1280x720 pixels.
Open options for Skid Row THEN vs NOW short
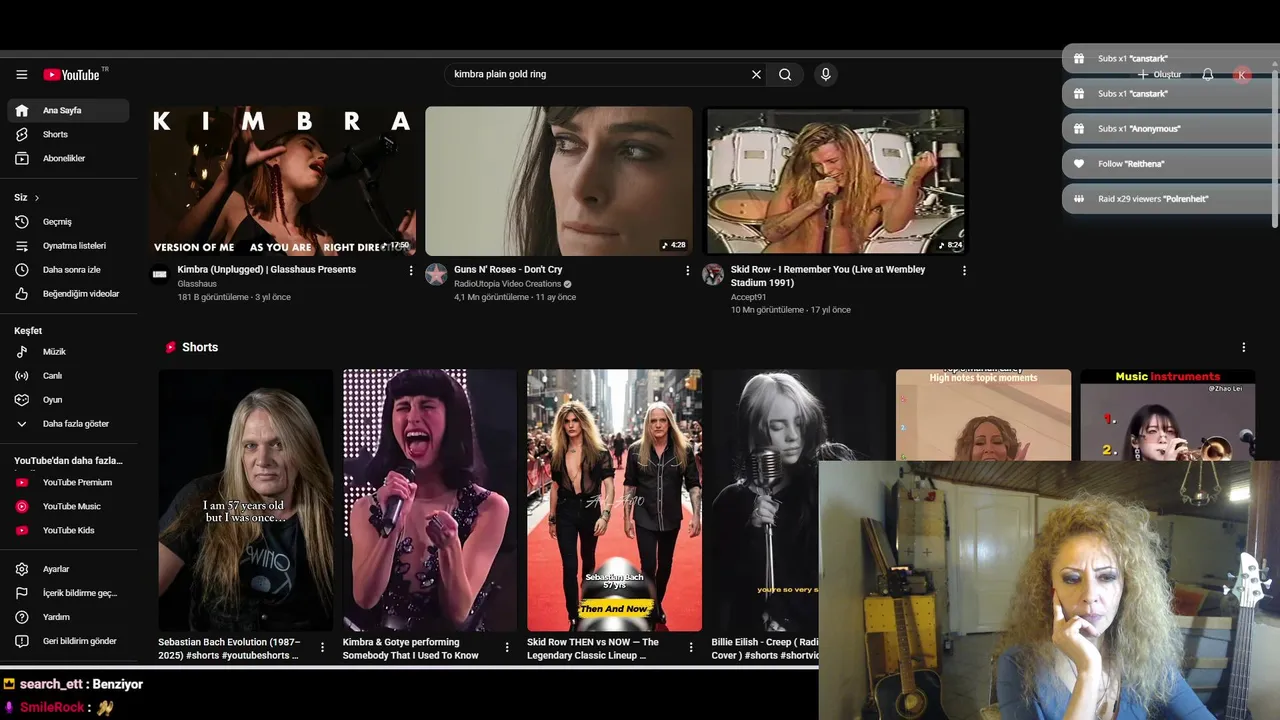click(x=691, y=648)
